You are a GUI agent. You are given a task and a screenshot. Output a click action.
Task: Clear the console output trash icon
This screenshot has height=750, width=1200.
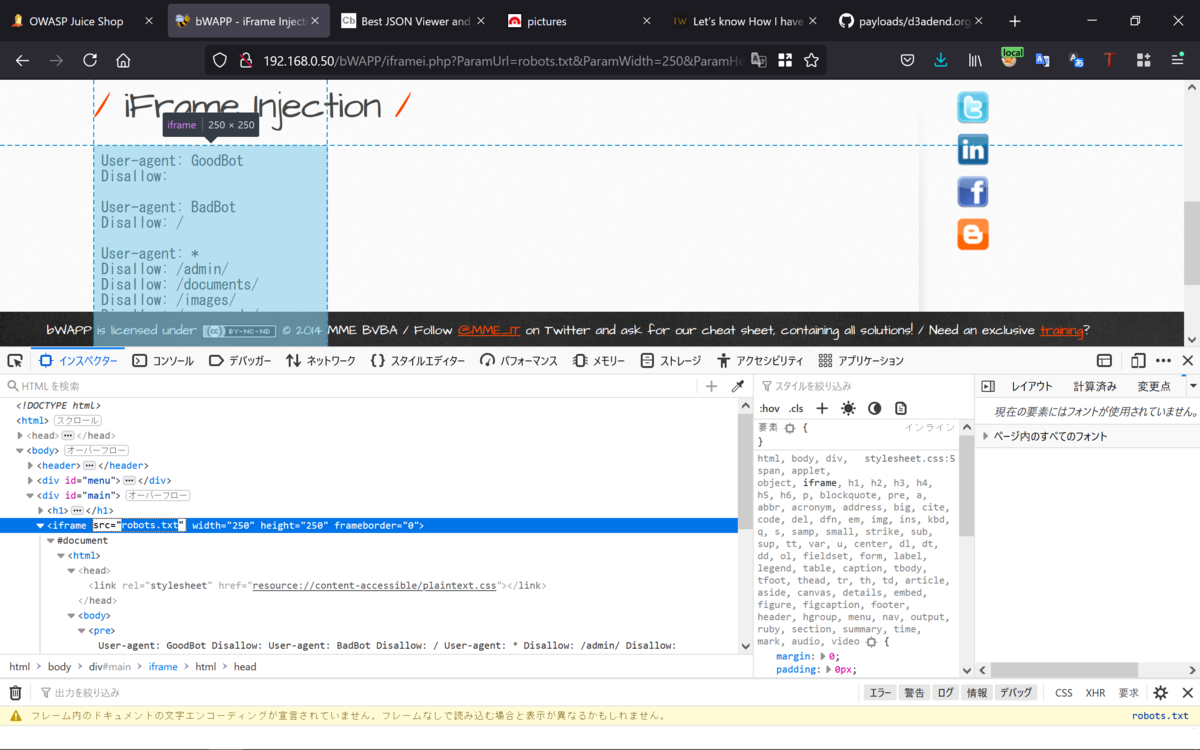[x=15, y=692]
